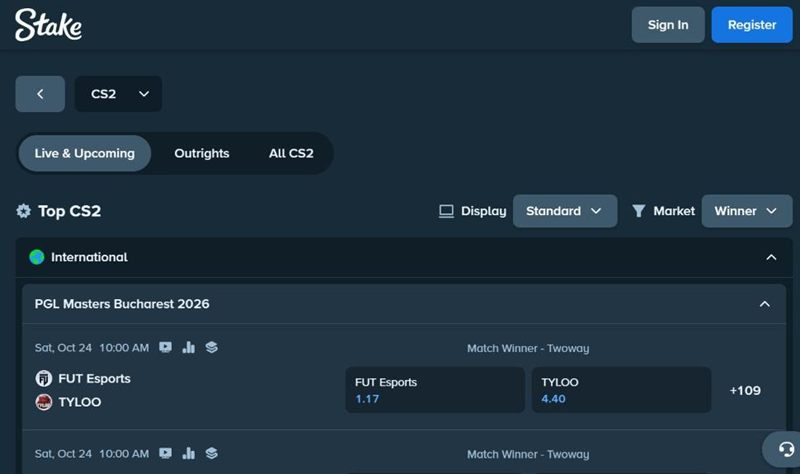Screen dimensions: 800x474
Task: Bet on FUT Esports at 1.17
Action: pos(435,390)
